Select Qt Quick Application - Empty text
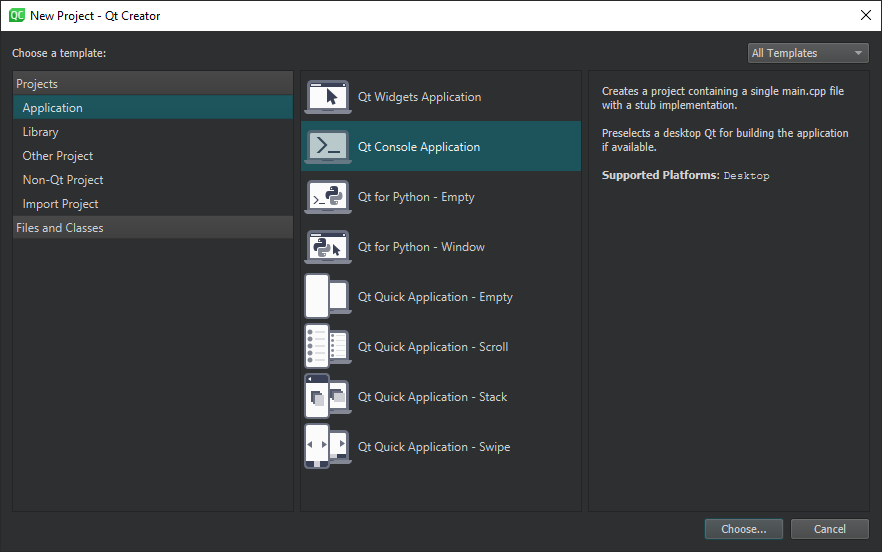882x552 pixels. [435, 297]
